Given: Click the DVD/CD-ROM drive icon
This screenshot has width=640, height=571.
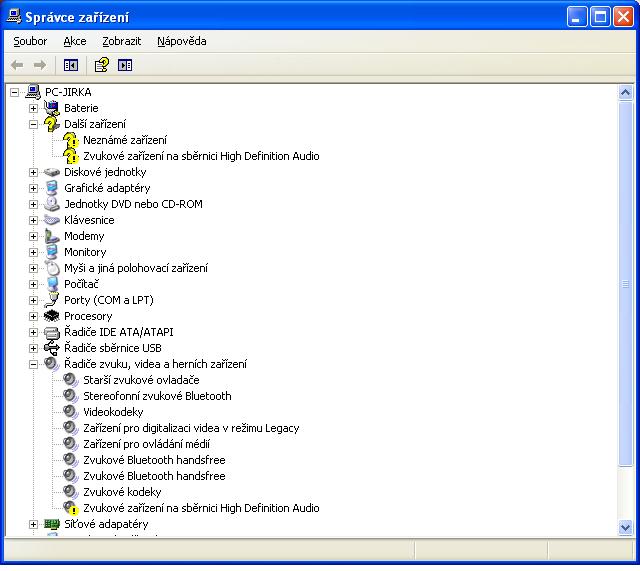Looking at the screenshot, I should [52, 204].
